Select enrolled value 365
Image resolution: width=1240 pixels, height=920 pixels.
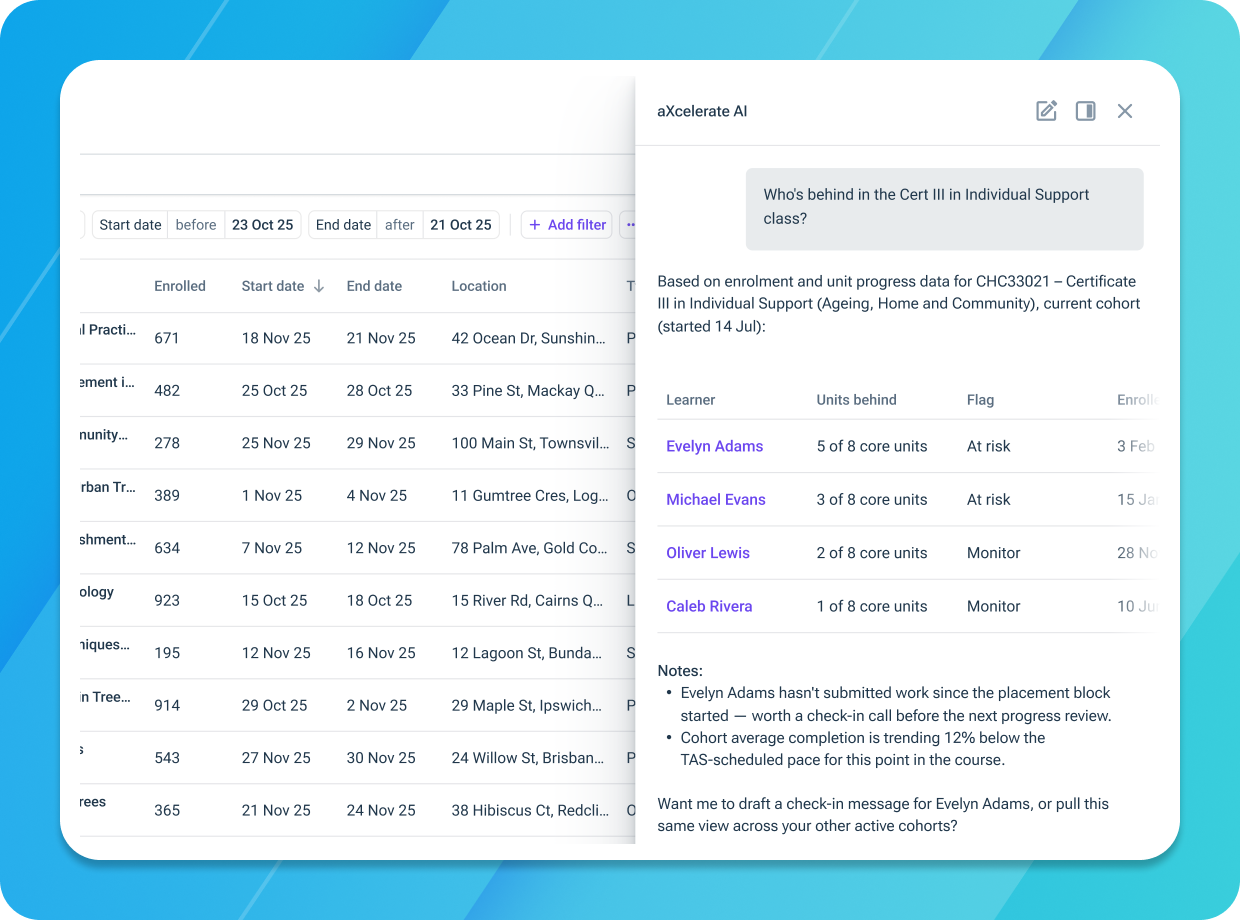167,810
